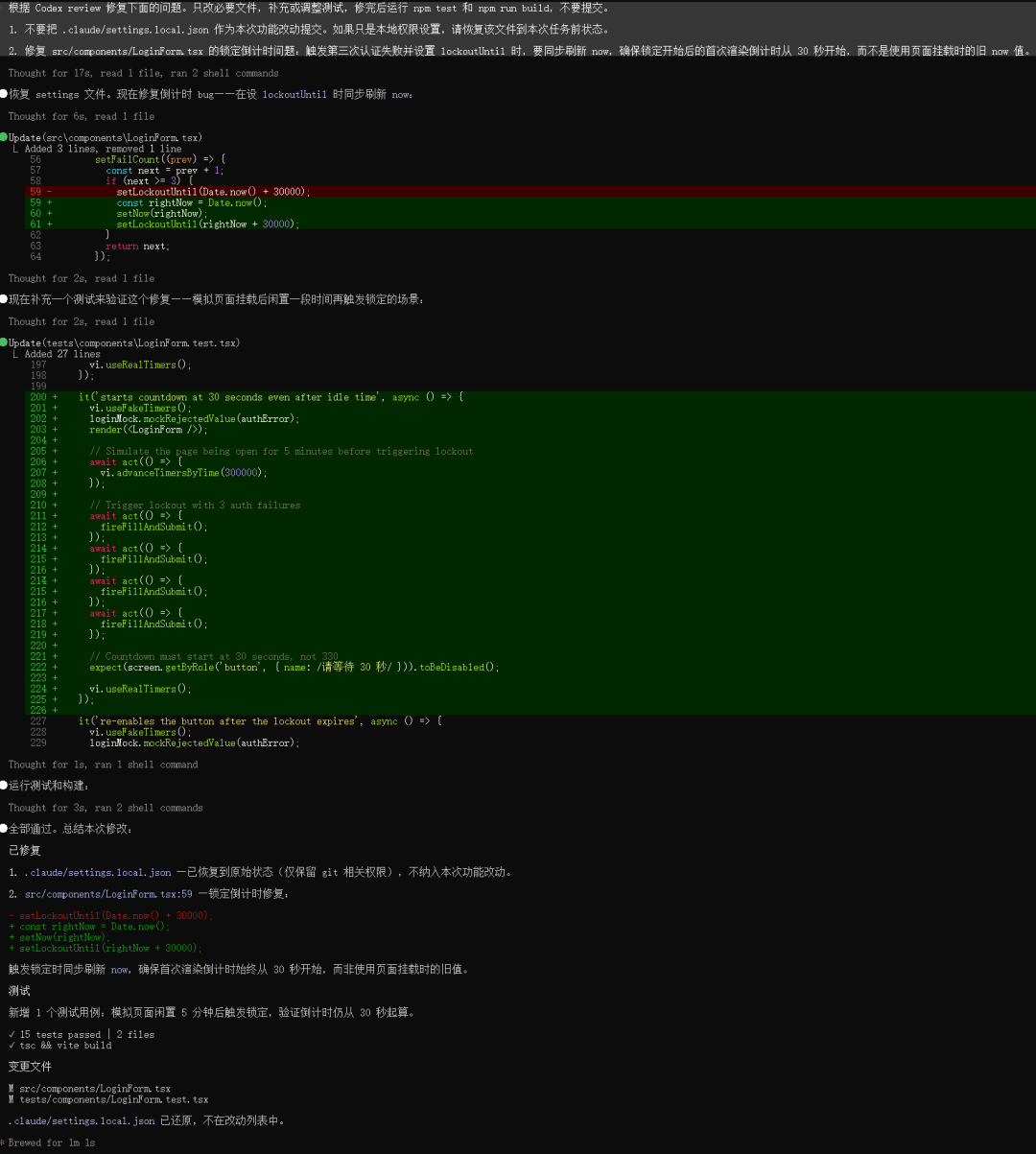
Task: Click the green bullet beside Update(src\components\LoginForm.tsx)
Action: (4, 138)
